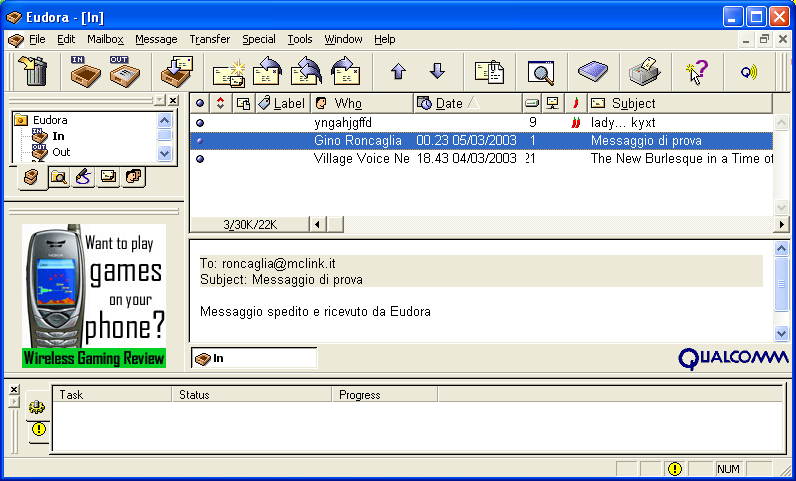Image resolution: width=796 pixels, height=481 pixels.
Task: Sort by Date column header
Action: pyautogui.click(x=468, y=103)
